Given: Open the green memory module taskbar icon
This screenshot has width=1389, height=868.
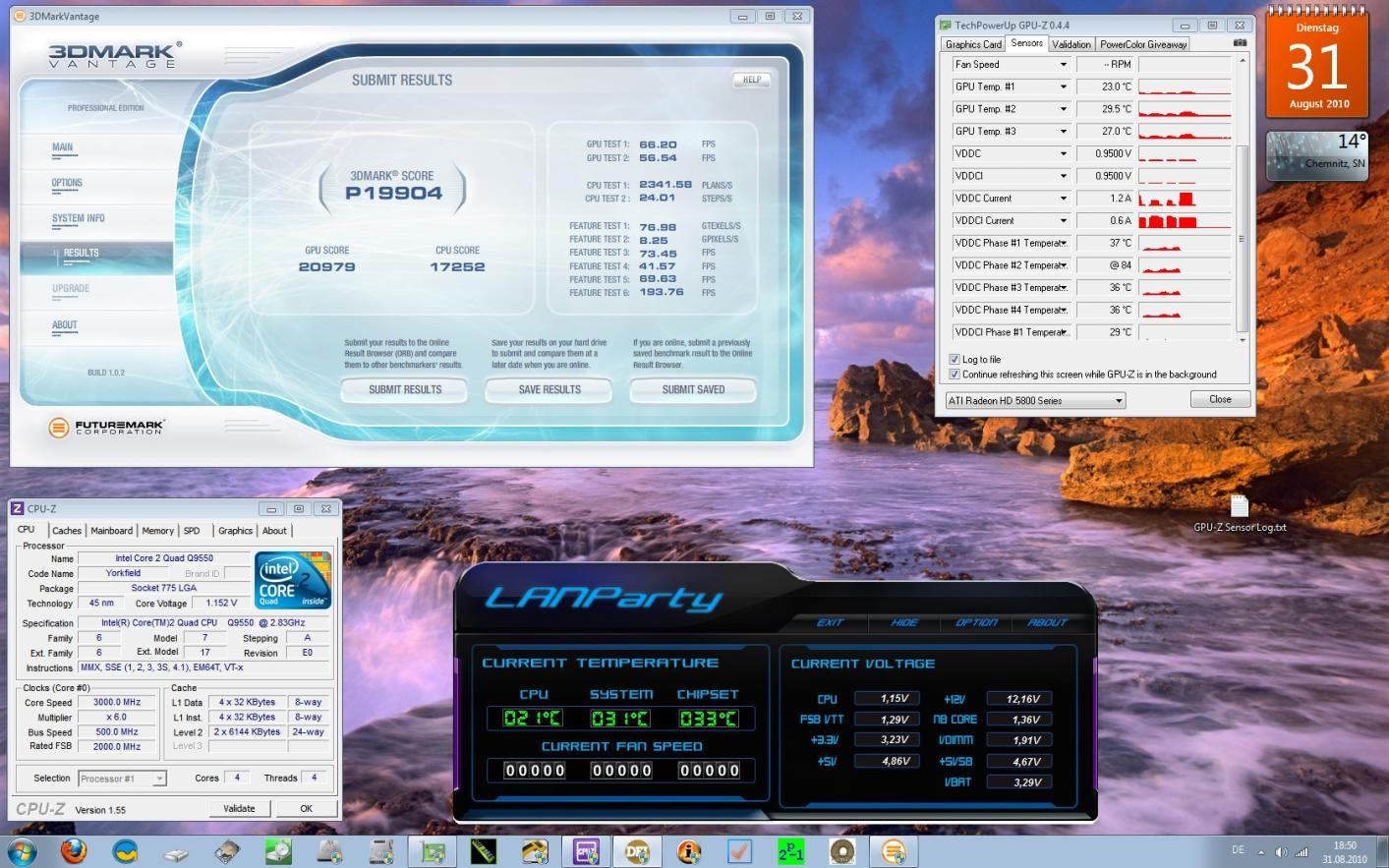Looking at the screenshot, I should click(485, 851).
